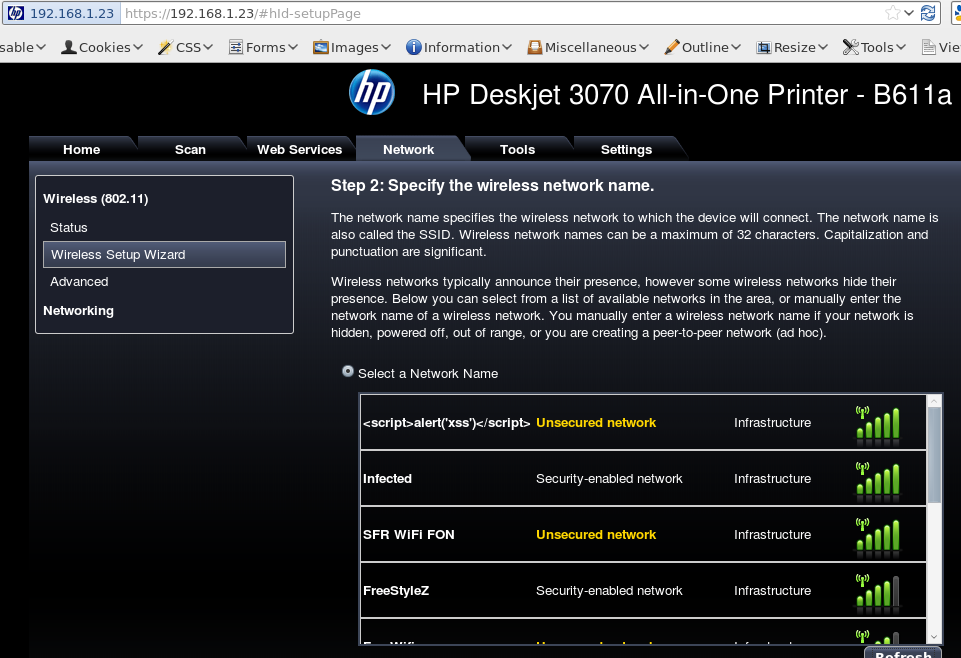Click the HP favicon in the address bar
The height and width of the screenshot is (658, 961).
point(14,13)
